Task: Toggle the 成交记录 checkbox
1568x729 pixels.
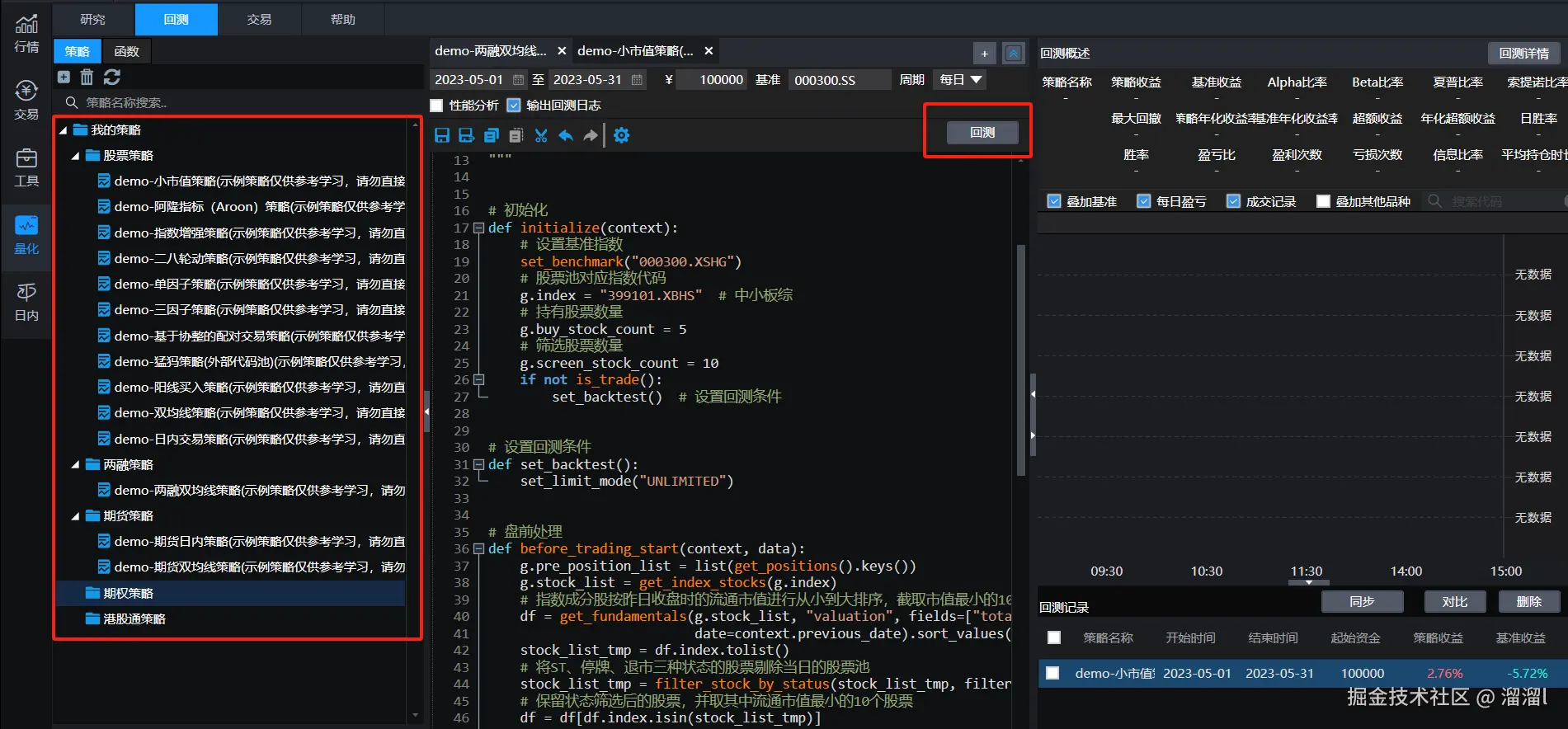Action: pos(1233,201)
